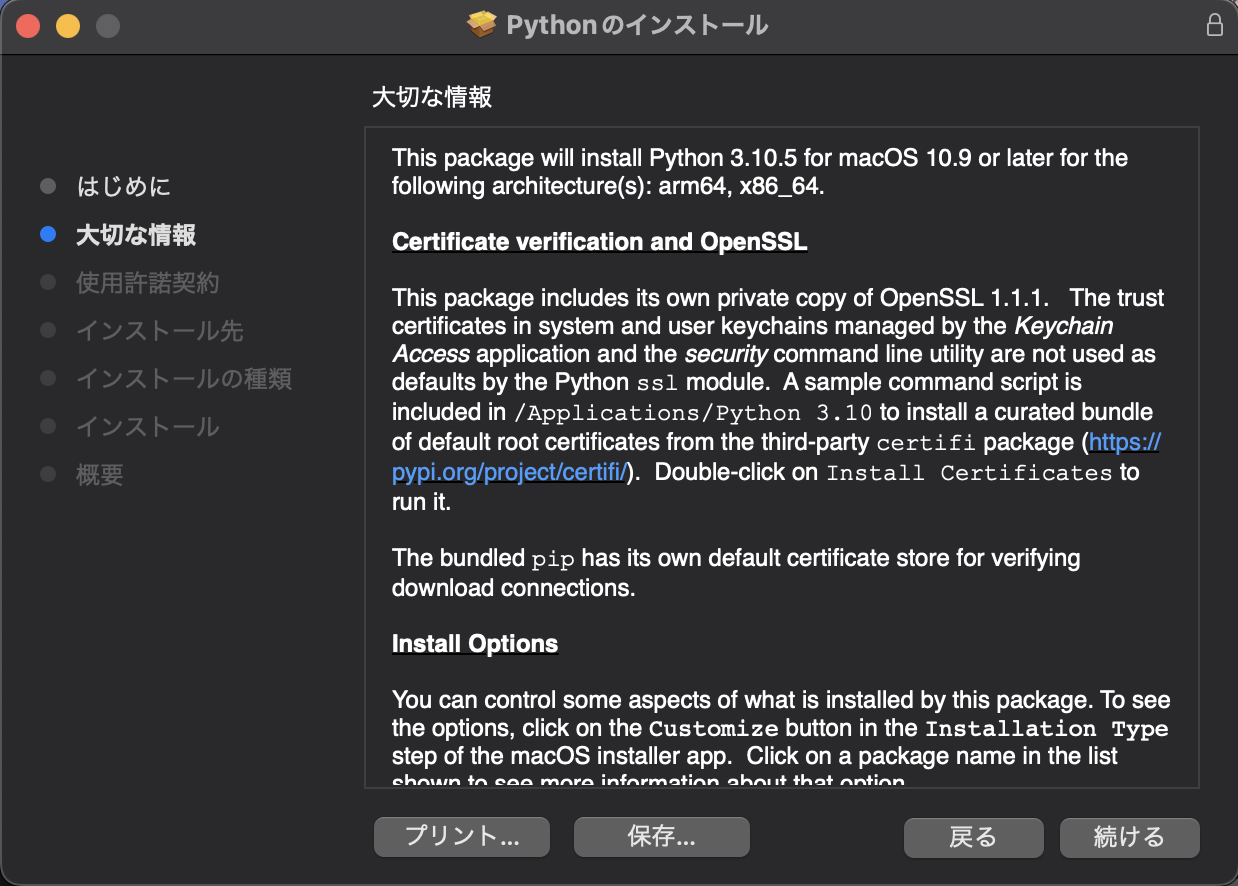Image resolution: width=1238 pixels, height=886 pixels.
Task: Click the yellow minimize window button
Action: coord(67,26)
